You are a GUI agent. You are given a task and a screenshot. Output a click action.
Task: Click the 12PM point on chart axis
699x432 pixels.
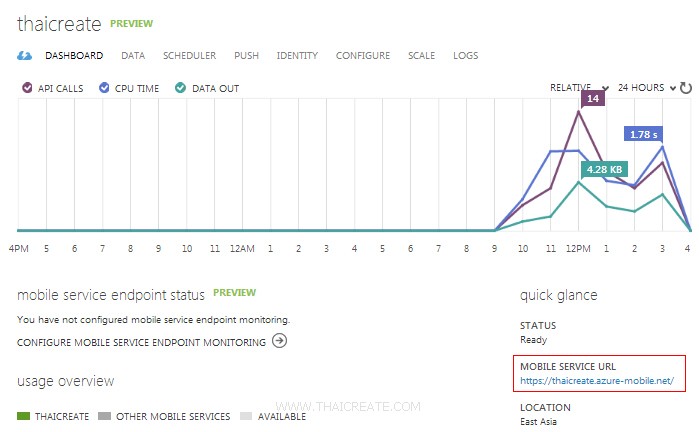(x=578, y=248)
